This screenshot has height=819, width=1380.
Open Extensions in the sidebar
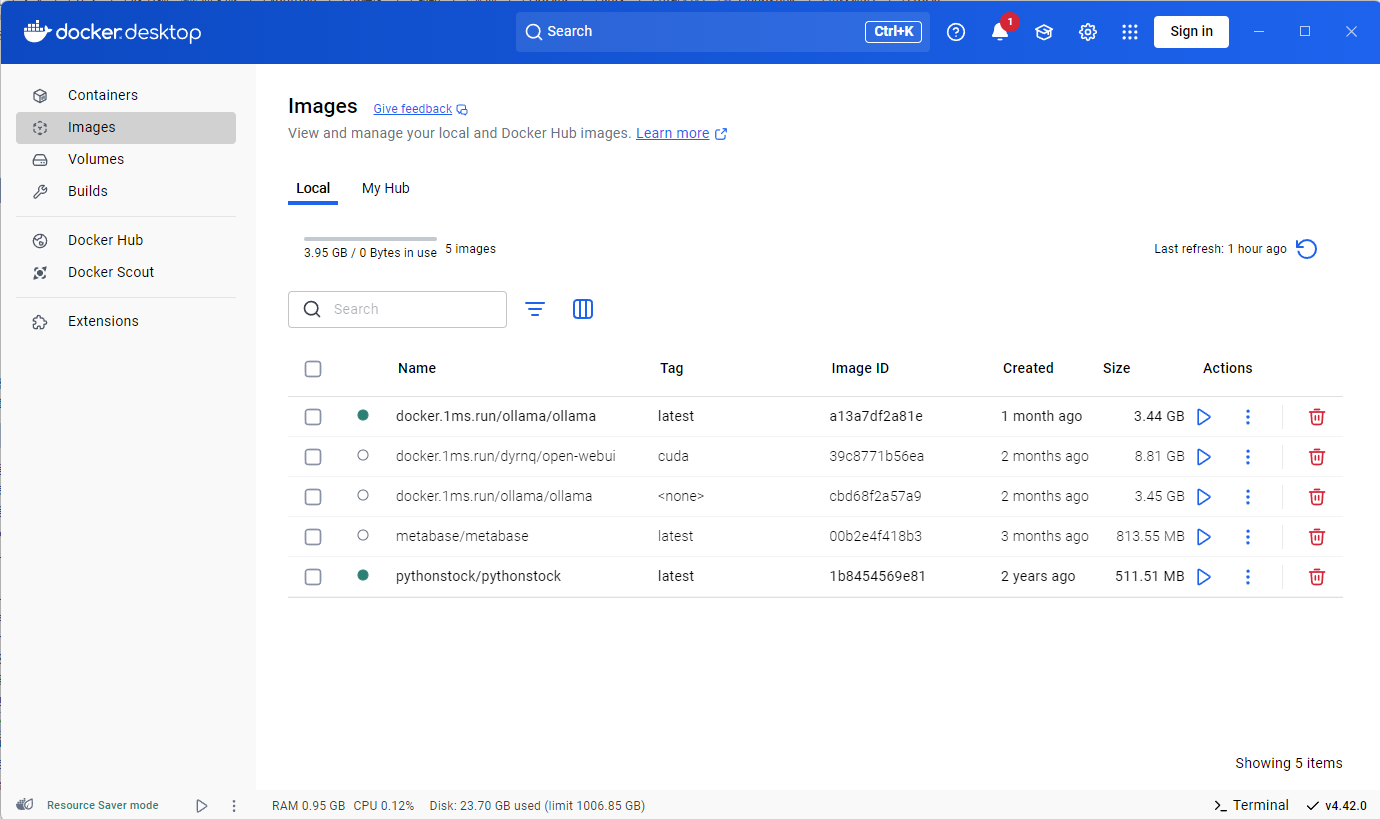point(126,322)
